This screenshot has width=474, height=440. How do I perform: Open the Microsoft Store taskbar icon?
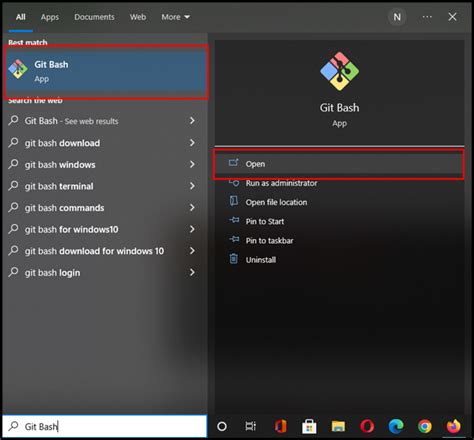point(309,426)
